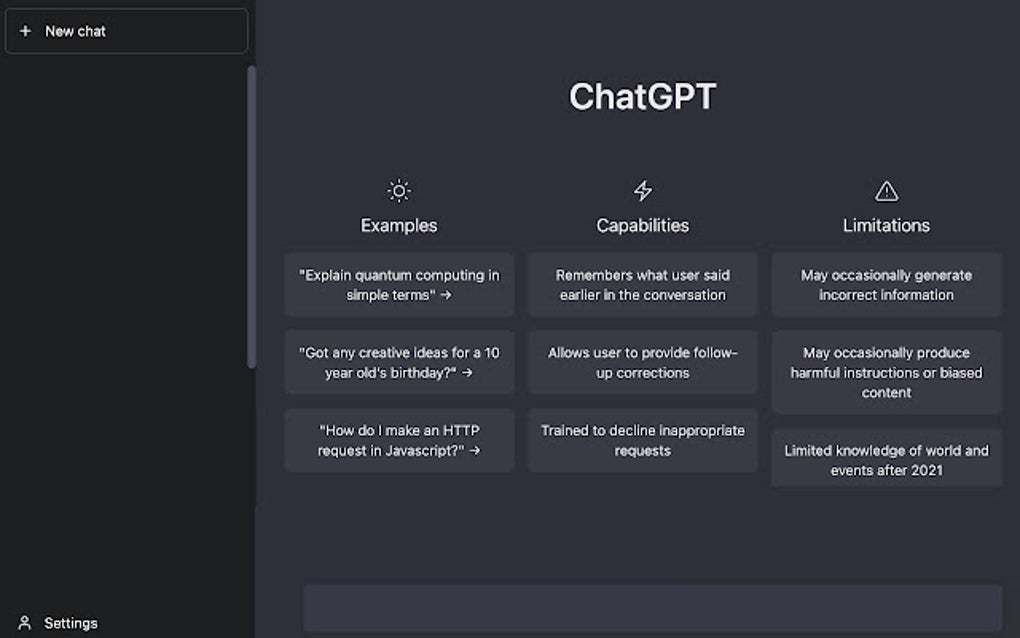Click the 'decline inappropriate requests' capability card

tap(643, 440)
